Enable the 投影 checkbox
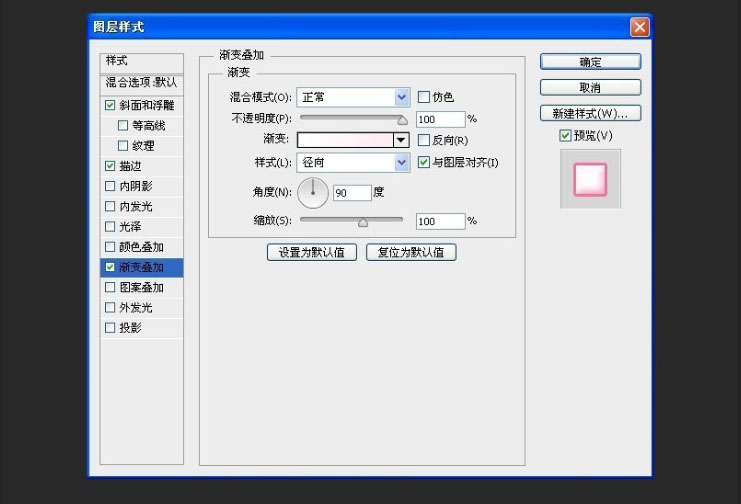Screen dimensions: 741x504 click(x=110, y=328)
